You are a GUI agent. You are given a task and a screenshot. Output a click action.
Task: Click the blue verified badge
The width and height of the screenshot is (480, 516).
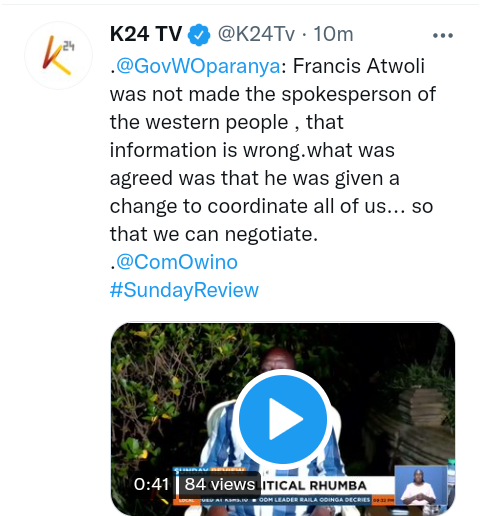tap(199, 34)
